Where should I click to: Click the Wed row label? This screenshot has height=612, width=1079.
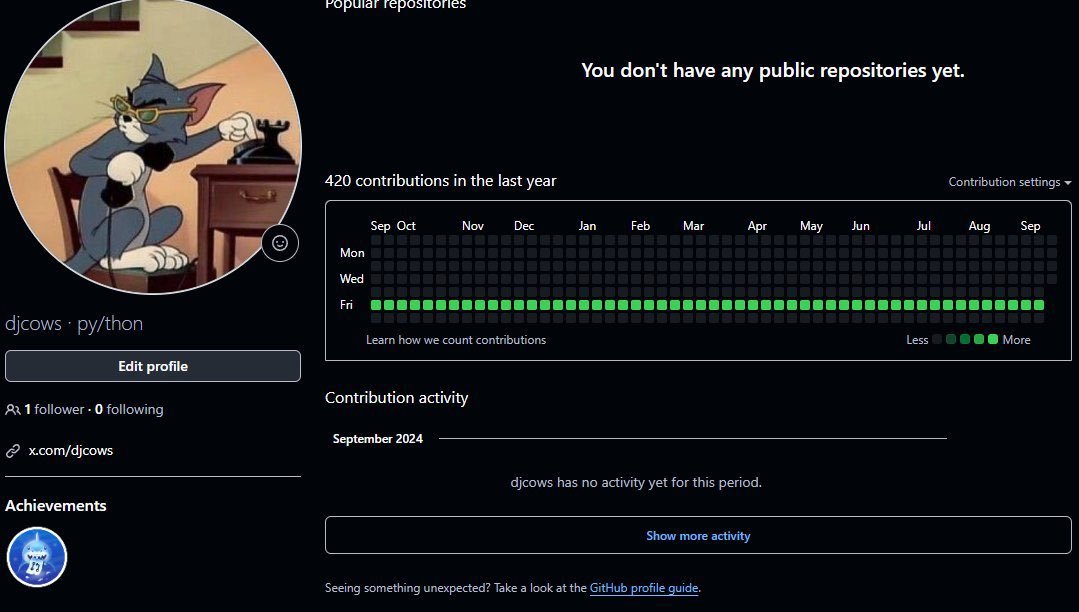click(x=352, y=279)
